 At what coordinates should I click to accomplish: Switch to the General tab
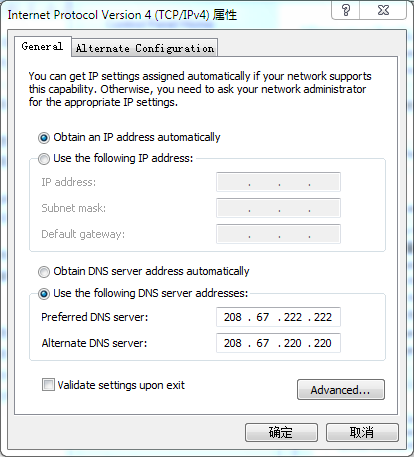43,46
